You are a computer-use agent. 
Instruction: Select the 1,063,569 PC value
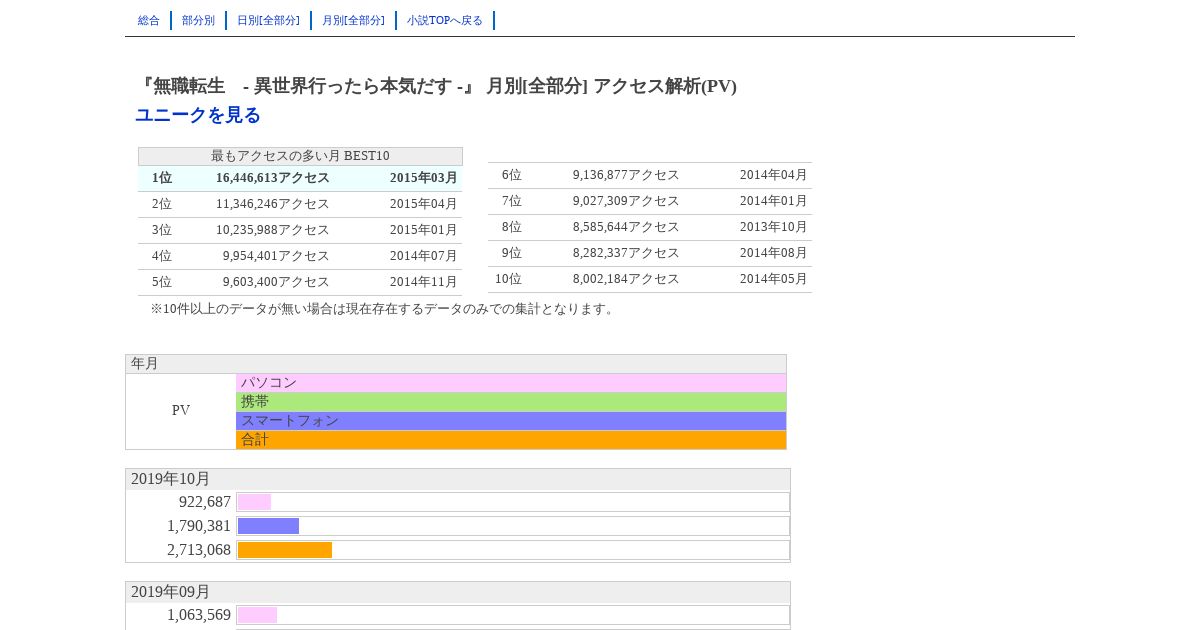199,615
